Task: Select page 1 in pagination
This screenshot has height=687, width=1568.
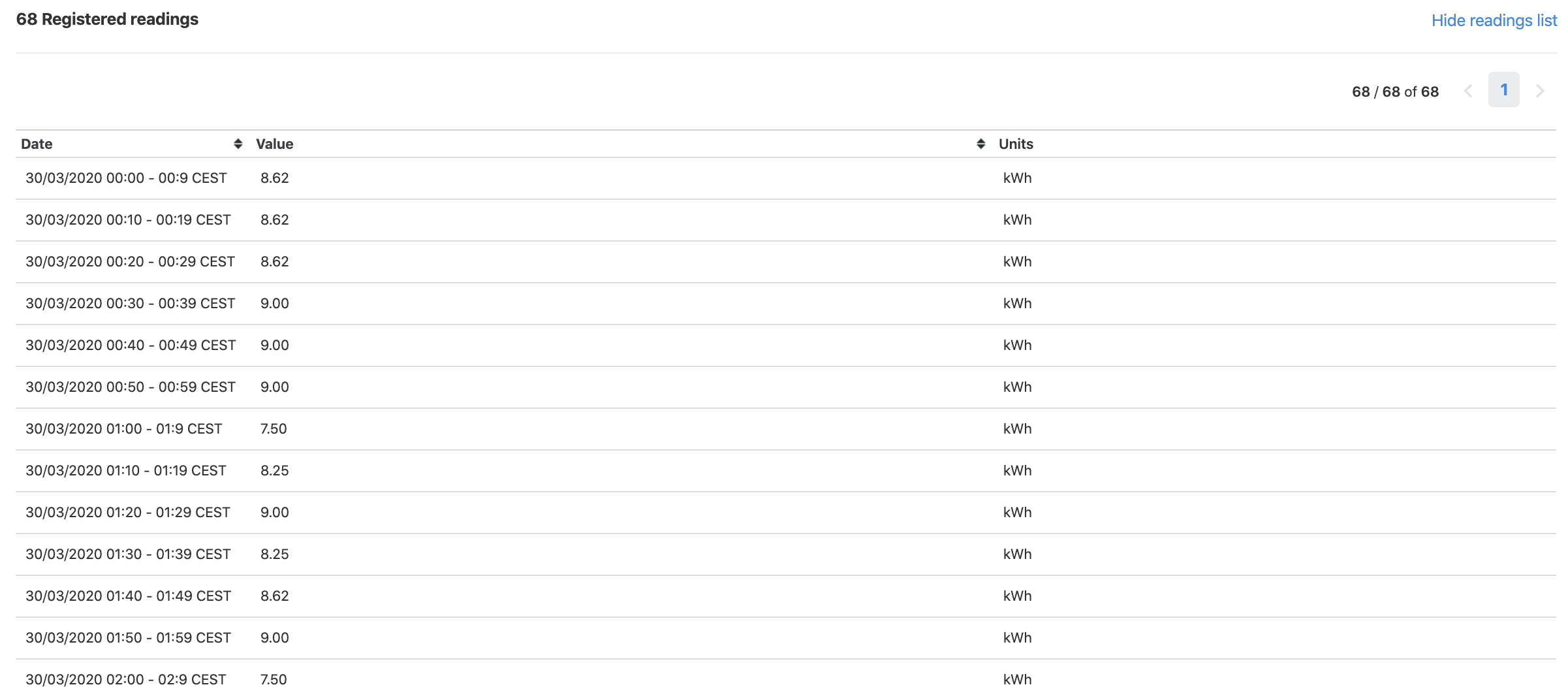Action: (x=1503, y=90)
